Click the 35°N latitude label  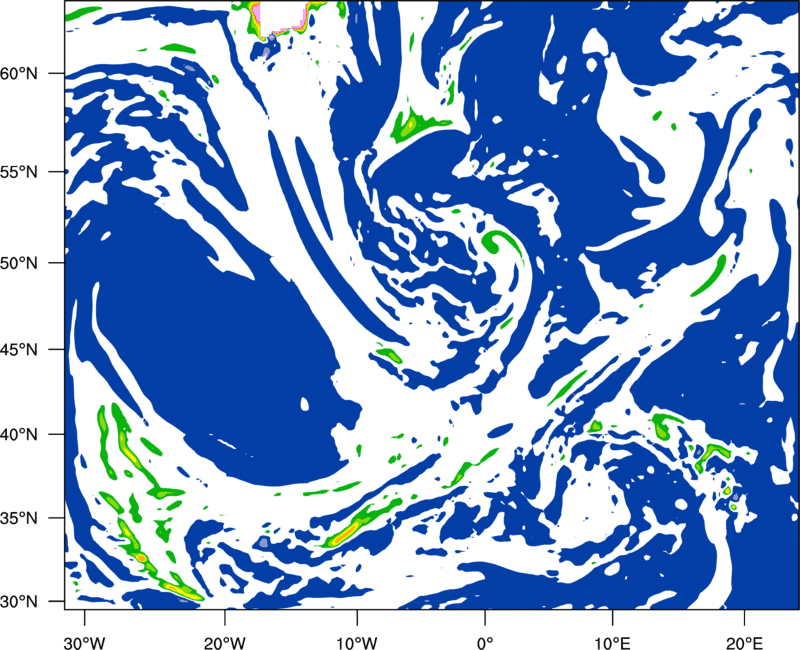tap(19, 518)
